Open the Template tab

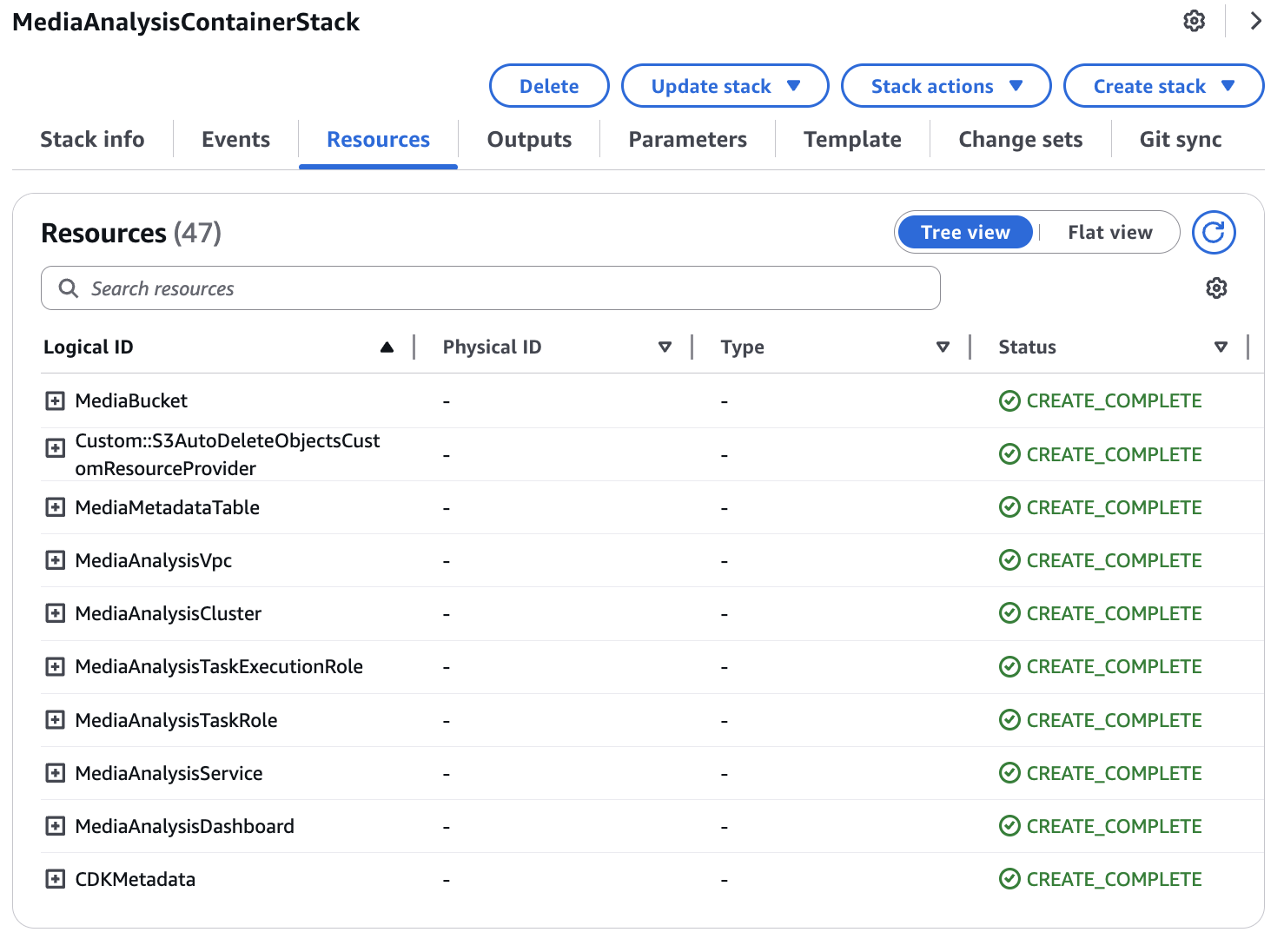click(852, 140)
